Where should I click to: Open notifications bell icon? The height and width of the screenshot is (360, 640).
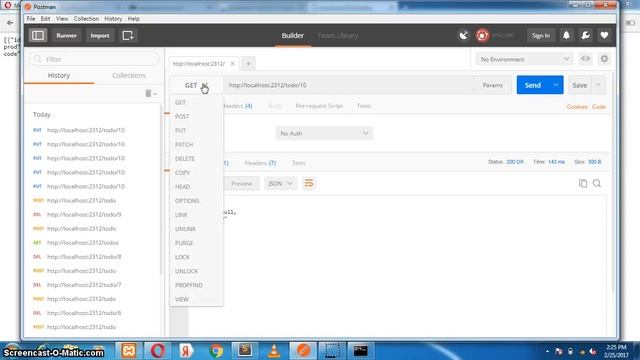[566, 36]
